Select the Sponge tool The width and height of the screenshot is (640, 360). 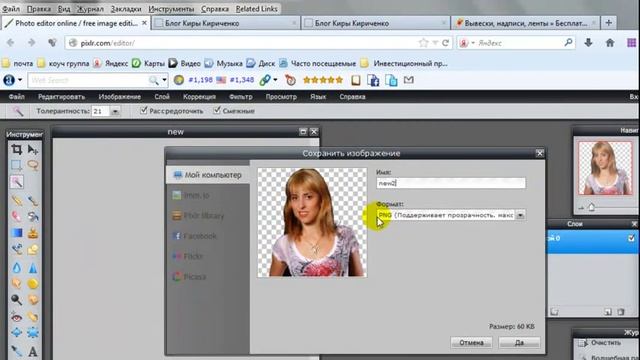click(x=33, y=283)
